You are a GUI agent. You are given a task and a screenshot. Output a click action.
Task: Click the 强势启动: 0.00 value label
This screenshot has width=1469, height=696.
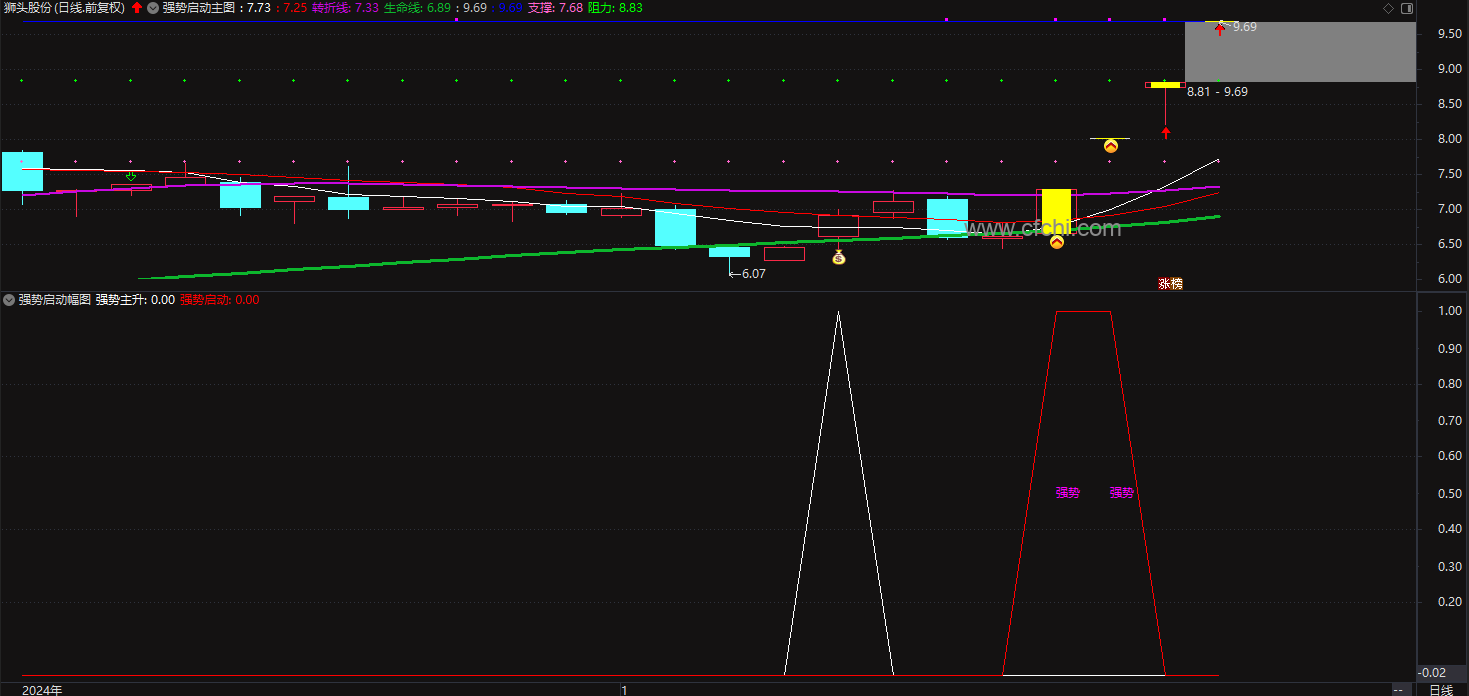pos(219,299)
